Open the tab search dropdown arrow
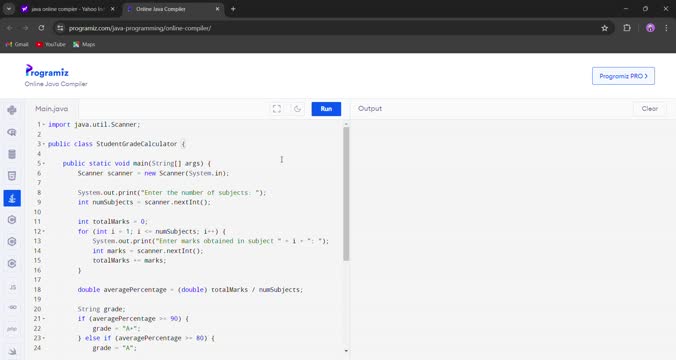This screenshot has width=676, height=360. 9,9
